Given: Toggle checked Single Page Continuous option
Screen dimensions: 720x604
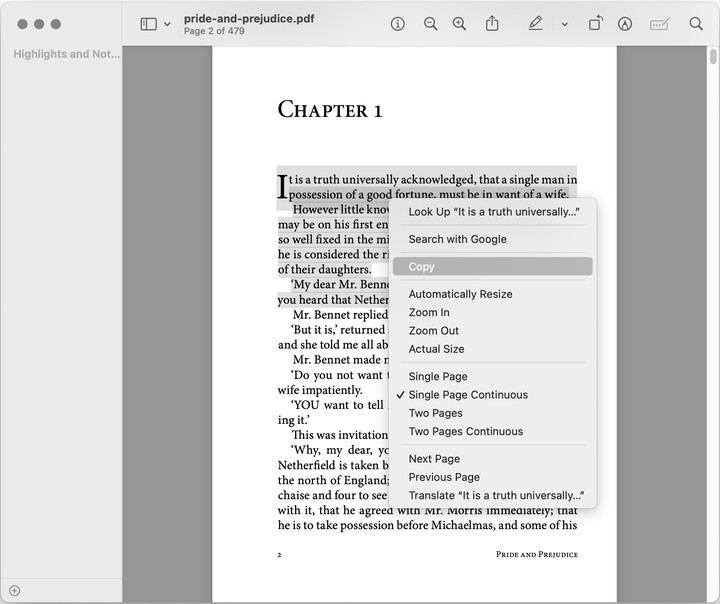Looking at the screenshot, I should (493, 395).
